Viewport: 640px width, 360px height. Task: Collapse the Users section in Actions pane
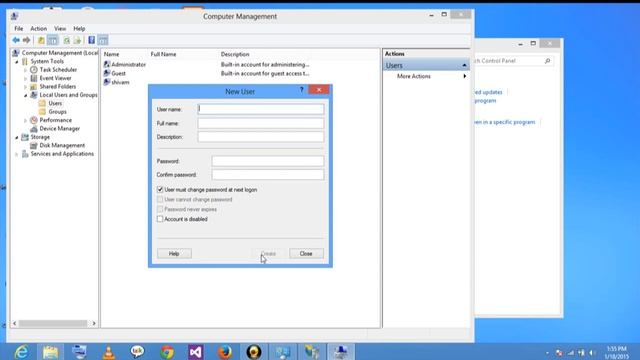tap(464, 65)
